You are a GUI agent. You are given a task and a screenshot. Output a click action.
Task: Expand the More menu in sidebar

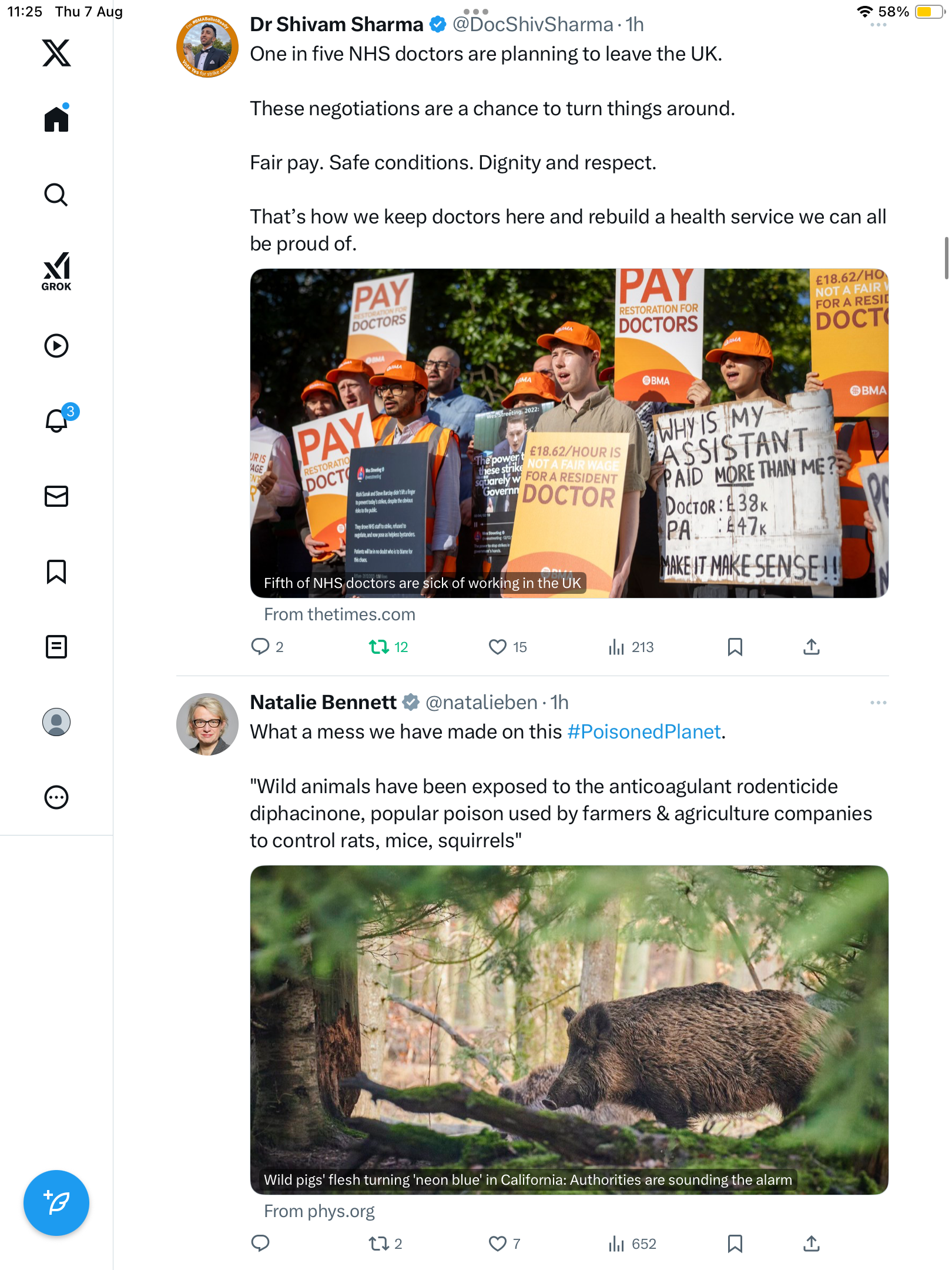56,797
